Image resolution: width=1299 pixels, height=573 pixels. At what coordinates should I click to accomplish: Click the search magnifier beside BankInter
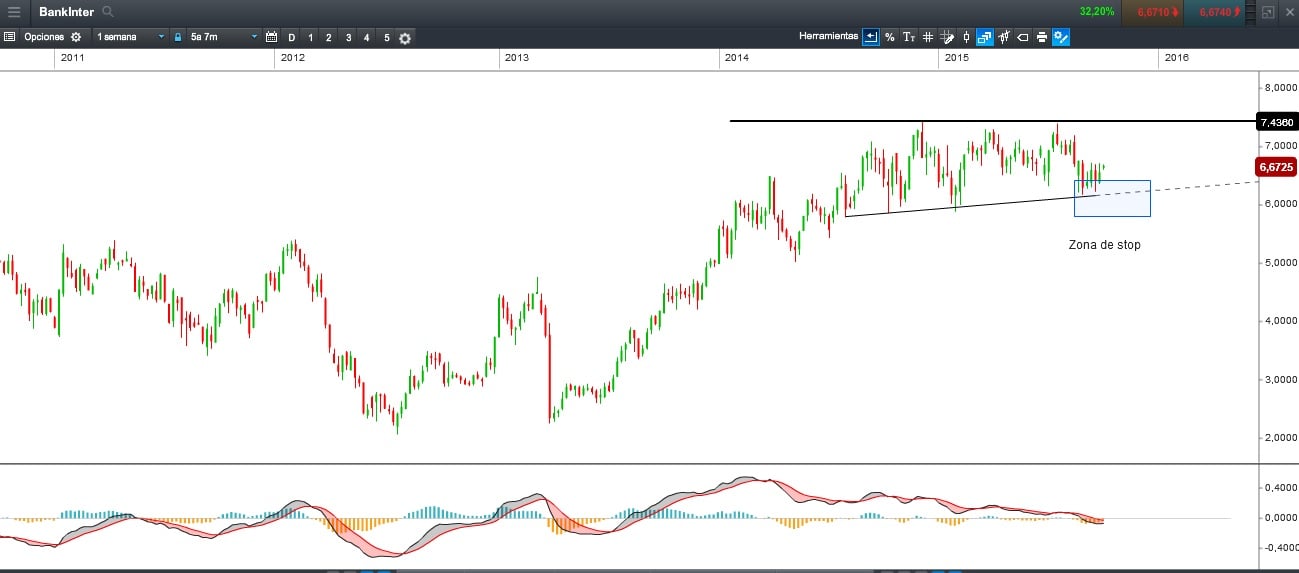point(108,12)
